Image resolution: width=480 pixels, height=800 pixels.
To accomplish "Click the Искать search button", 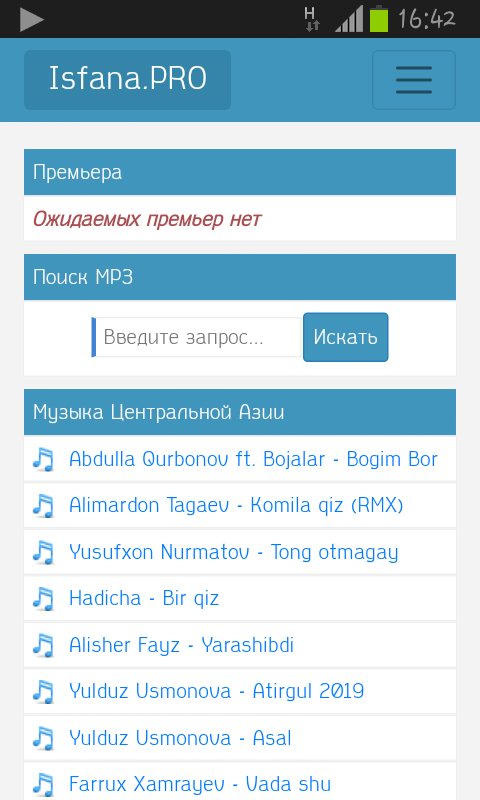I will point(345,337).
